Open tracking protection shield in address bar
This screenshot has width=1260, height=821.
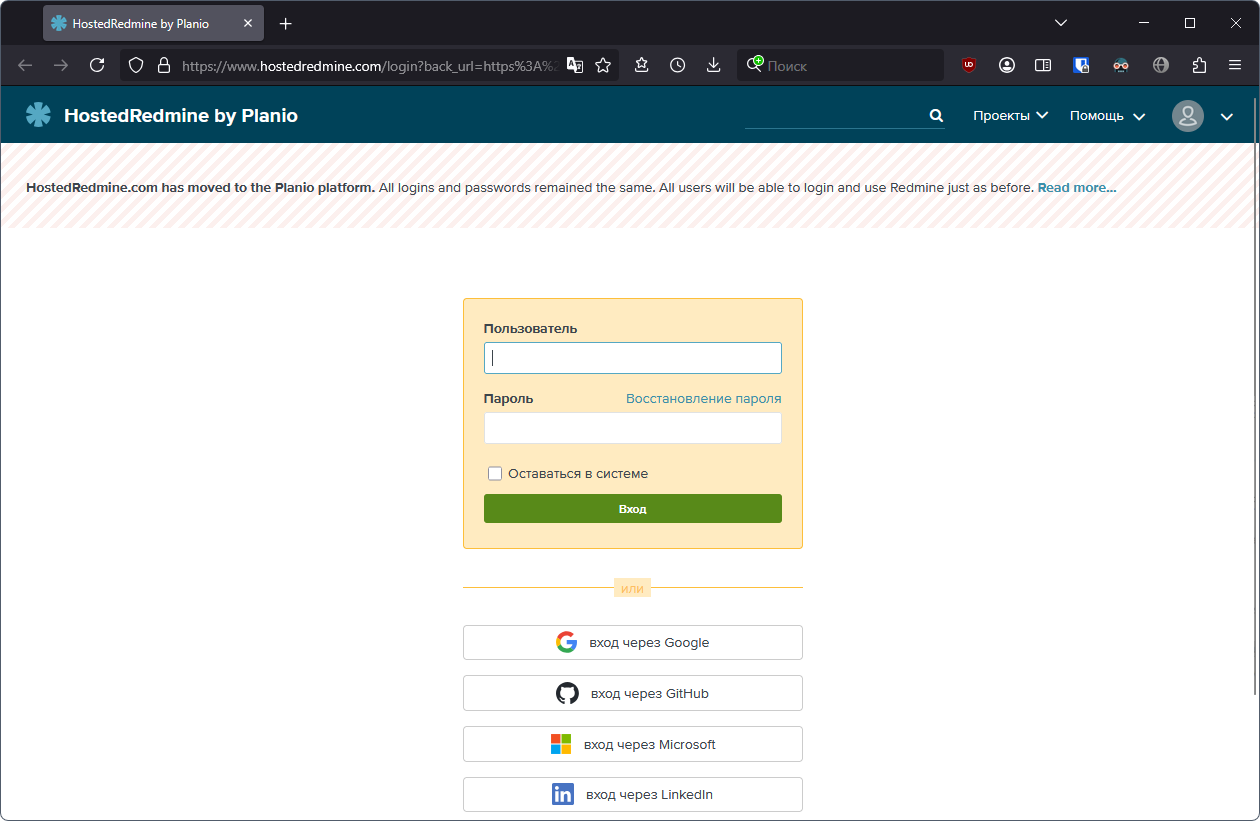[136, 65]
